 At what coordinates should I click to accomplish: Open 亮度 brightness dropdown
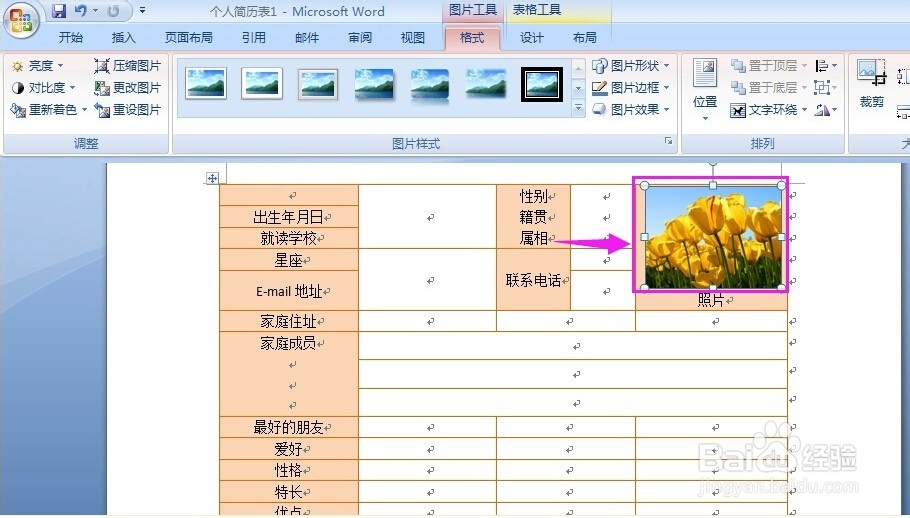click(x=38, y=66)
